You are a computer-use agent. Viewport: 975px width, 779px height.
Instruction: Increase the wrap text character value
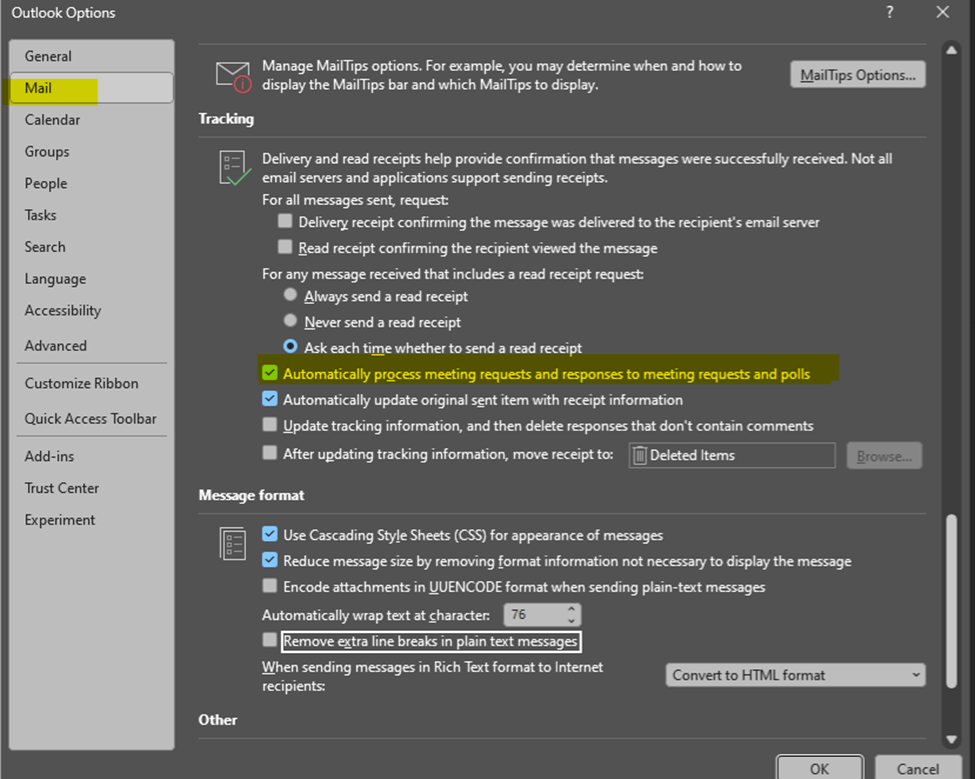pos(571,609)
